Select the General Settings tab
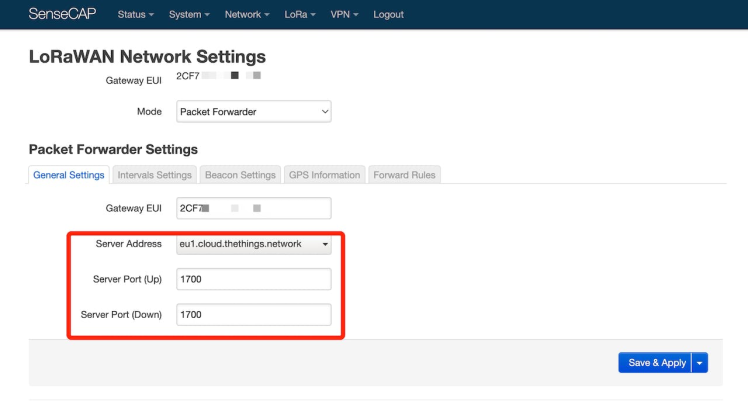 coord(69,175)
